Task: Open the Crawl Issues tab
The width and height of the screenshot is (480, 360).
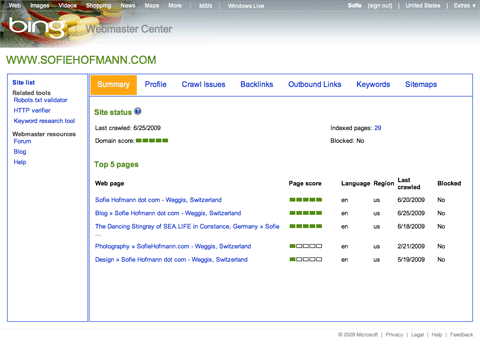Action: pyautogui.click(x=203, y=84)
